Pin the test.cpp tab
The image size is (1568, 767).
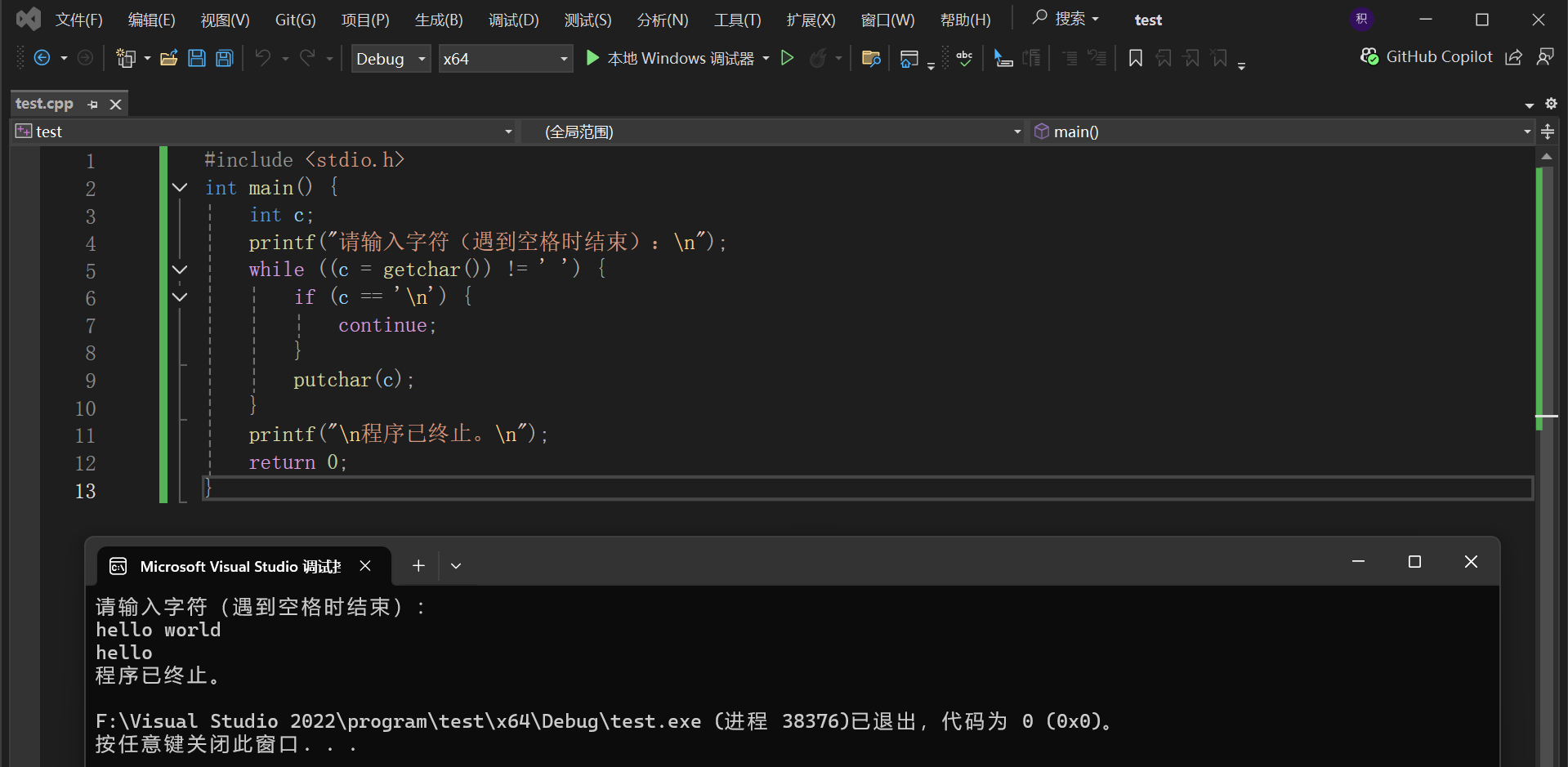coord(92,105)
